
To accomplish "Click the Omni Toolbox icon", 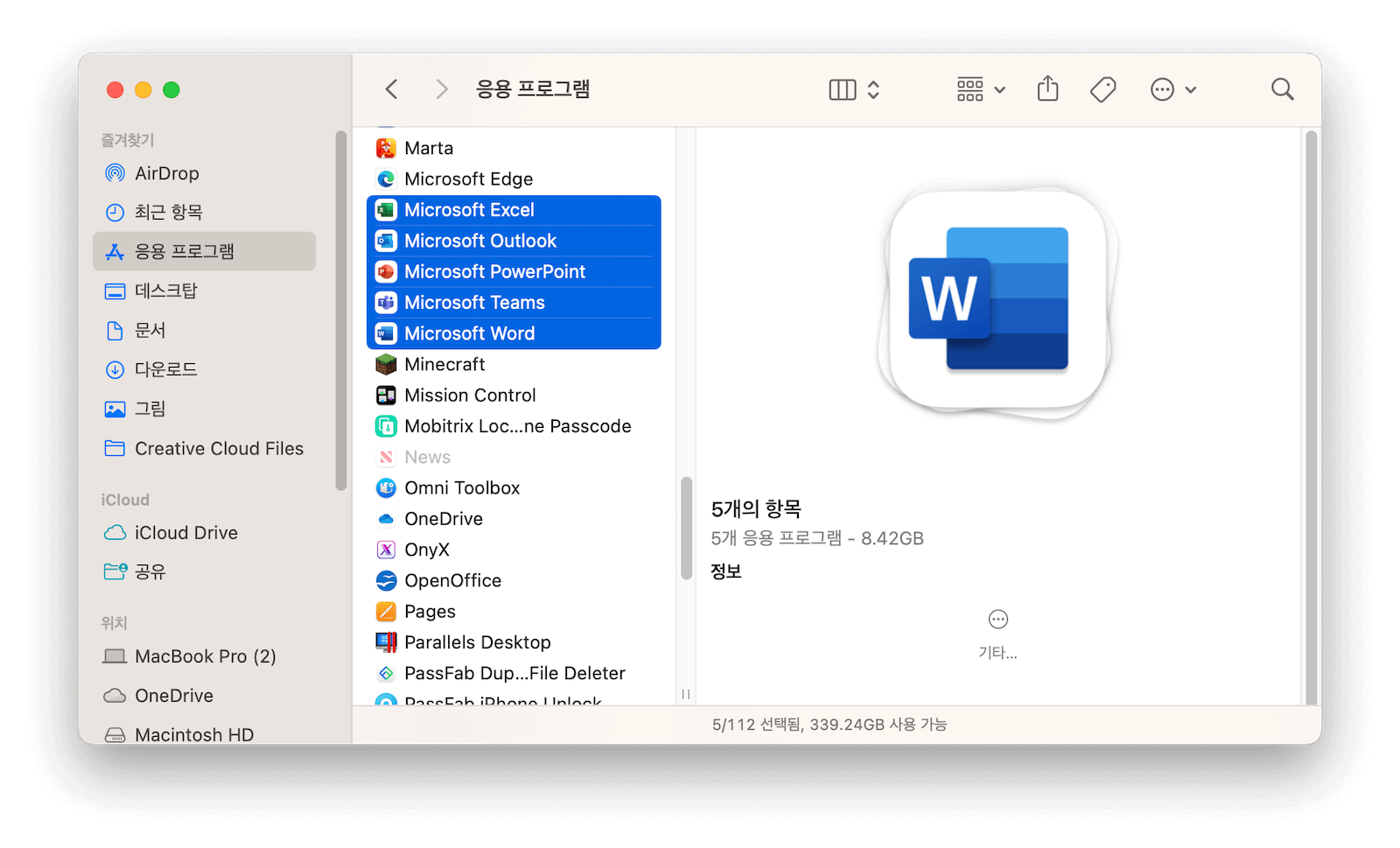I will [386, 488].
